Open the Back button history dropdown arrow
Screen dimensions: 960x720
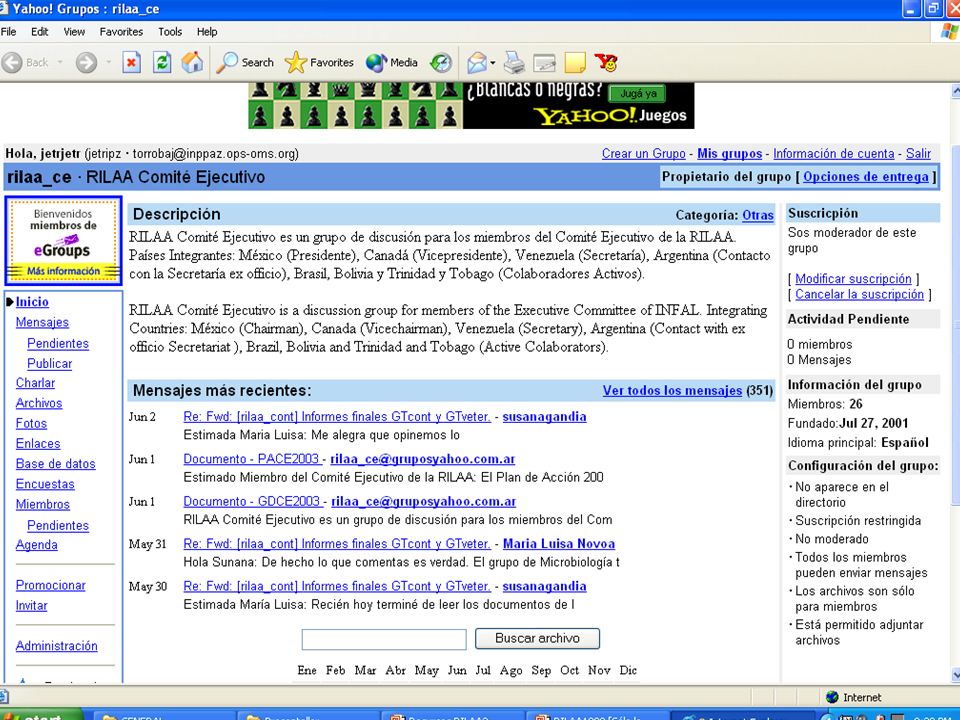[60, 62]
